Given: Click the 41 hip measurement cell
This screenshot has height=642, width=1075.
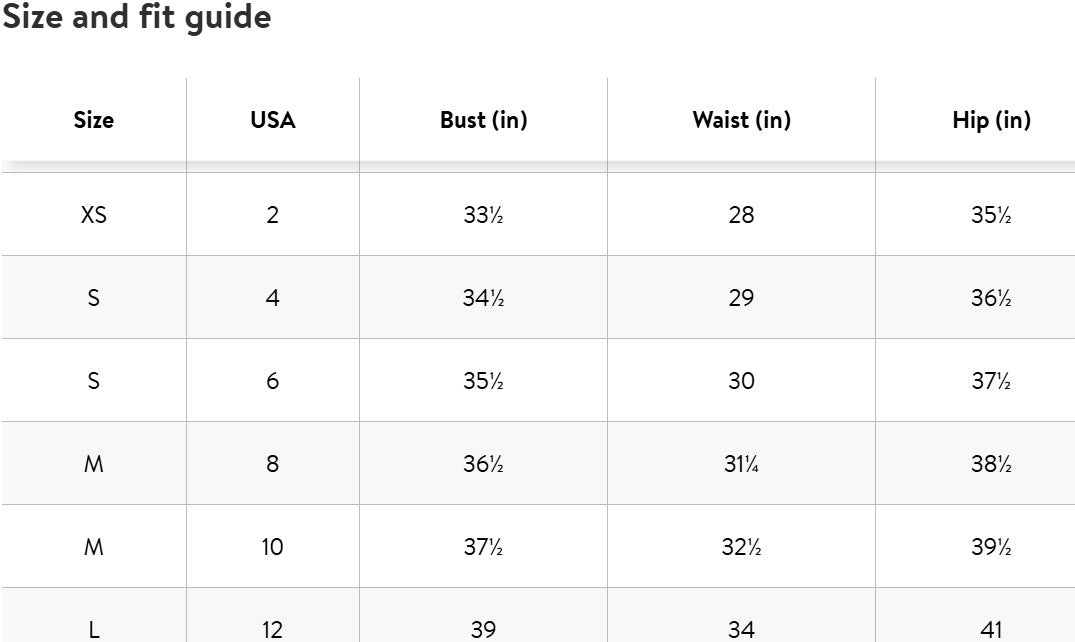Looking at the screenshot, I should click(991, 629).
